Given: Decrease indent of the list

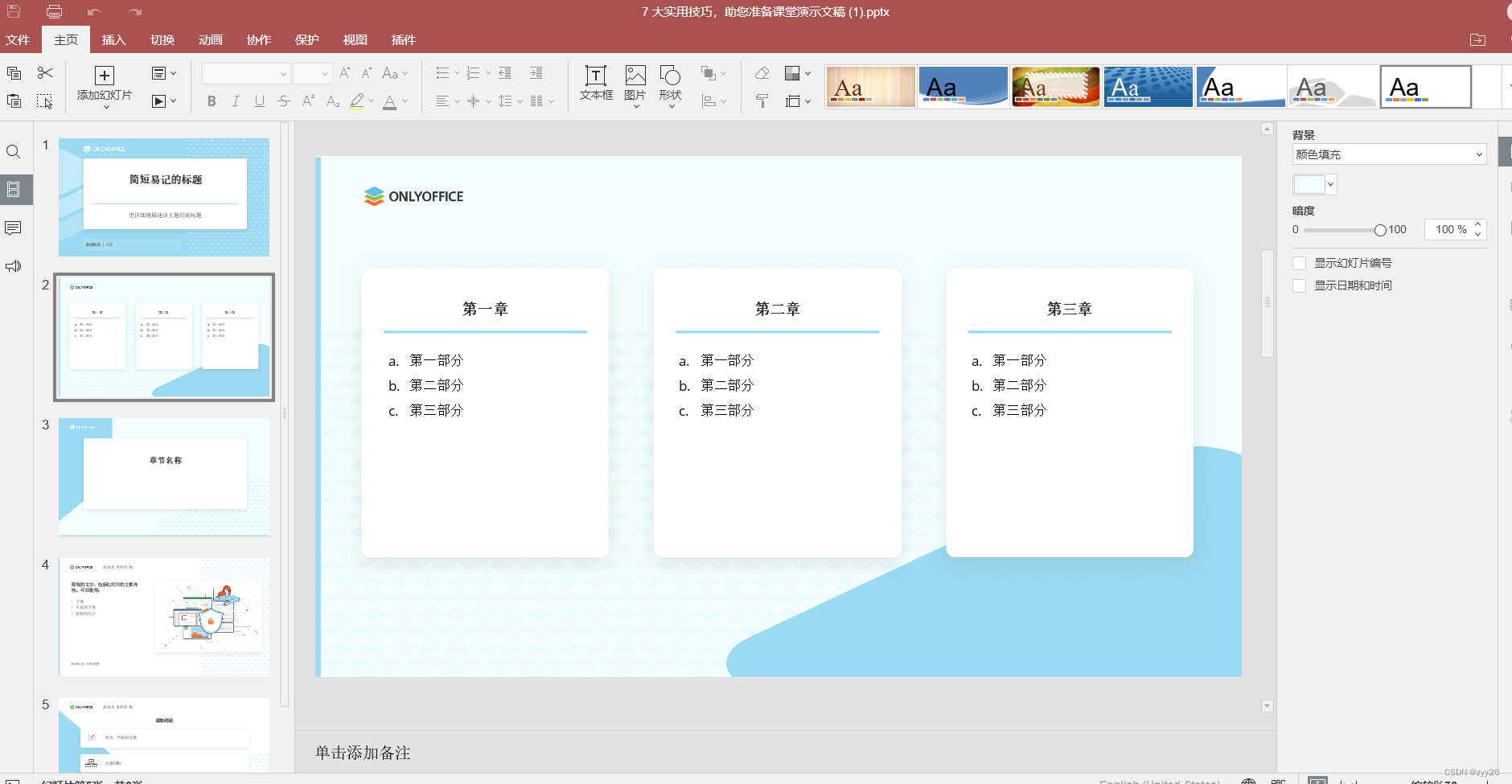Looking at the screenshot, I should pyautogui.click(x=505, y=73).
